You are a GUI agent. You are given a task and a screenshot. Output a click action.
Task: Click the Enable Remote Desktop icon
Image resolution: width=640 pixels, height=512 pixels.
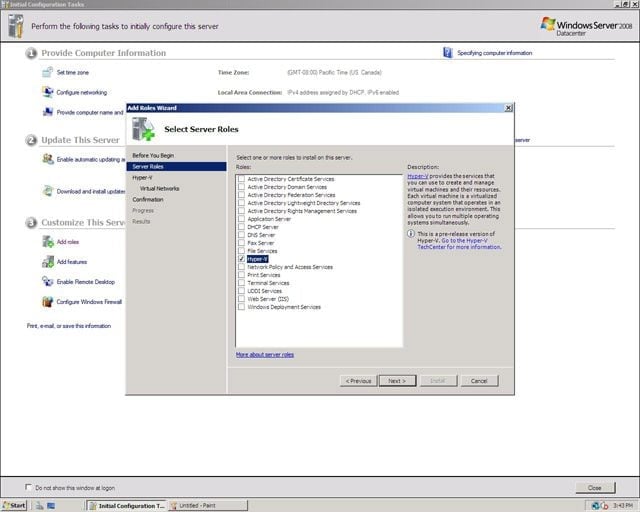pos(48,282)
